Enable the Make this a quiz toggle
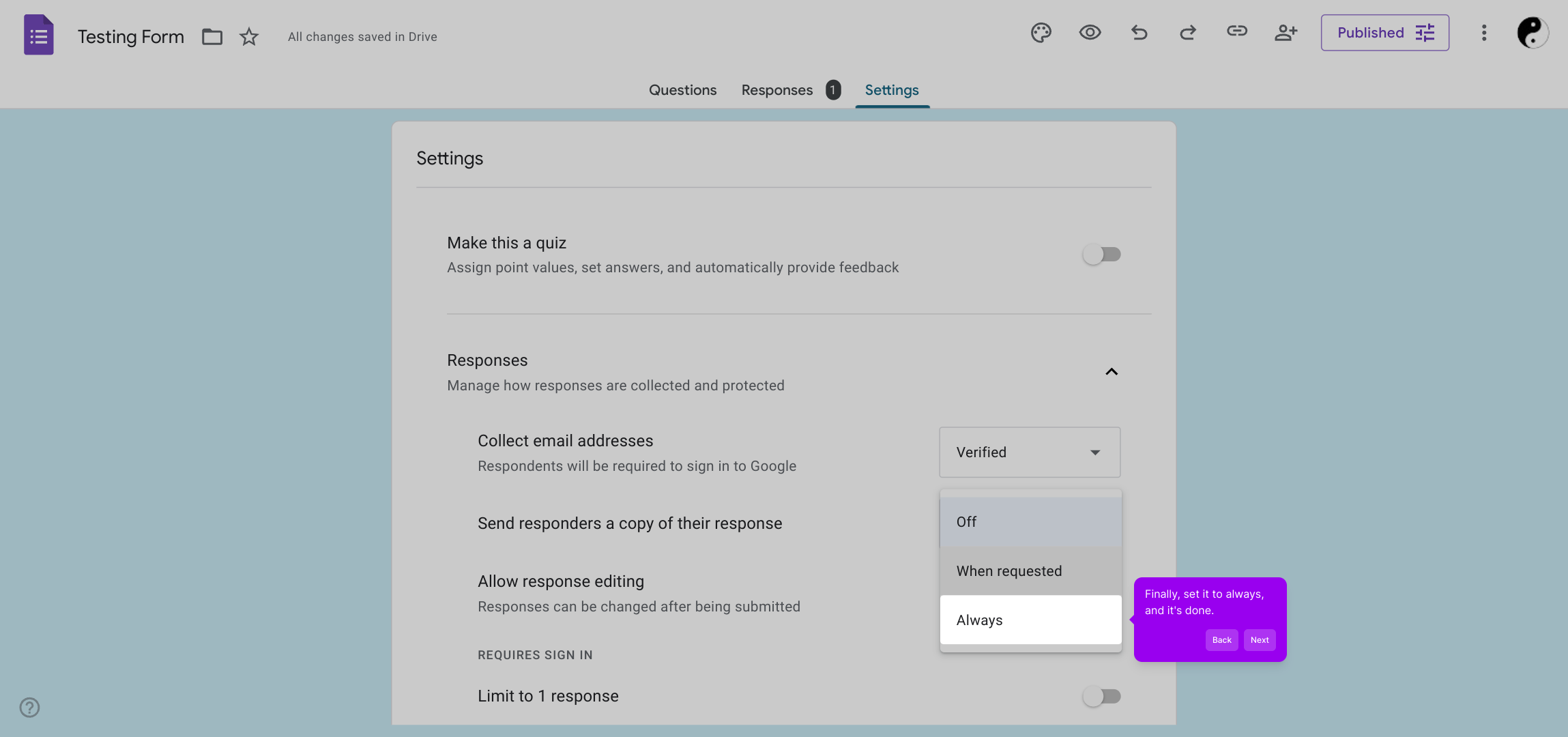The image size is (1568, 737). coord(1101,255)
